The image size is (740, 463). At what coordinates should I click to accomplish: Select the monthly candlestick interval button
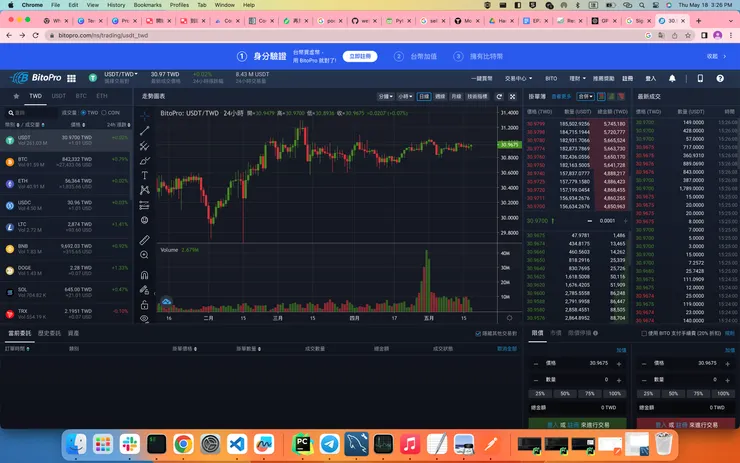click(456, 96)
